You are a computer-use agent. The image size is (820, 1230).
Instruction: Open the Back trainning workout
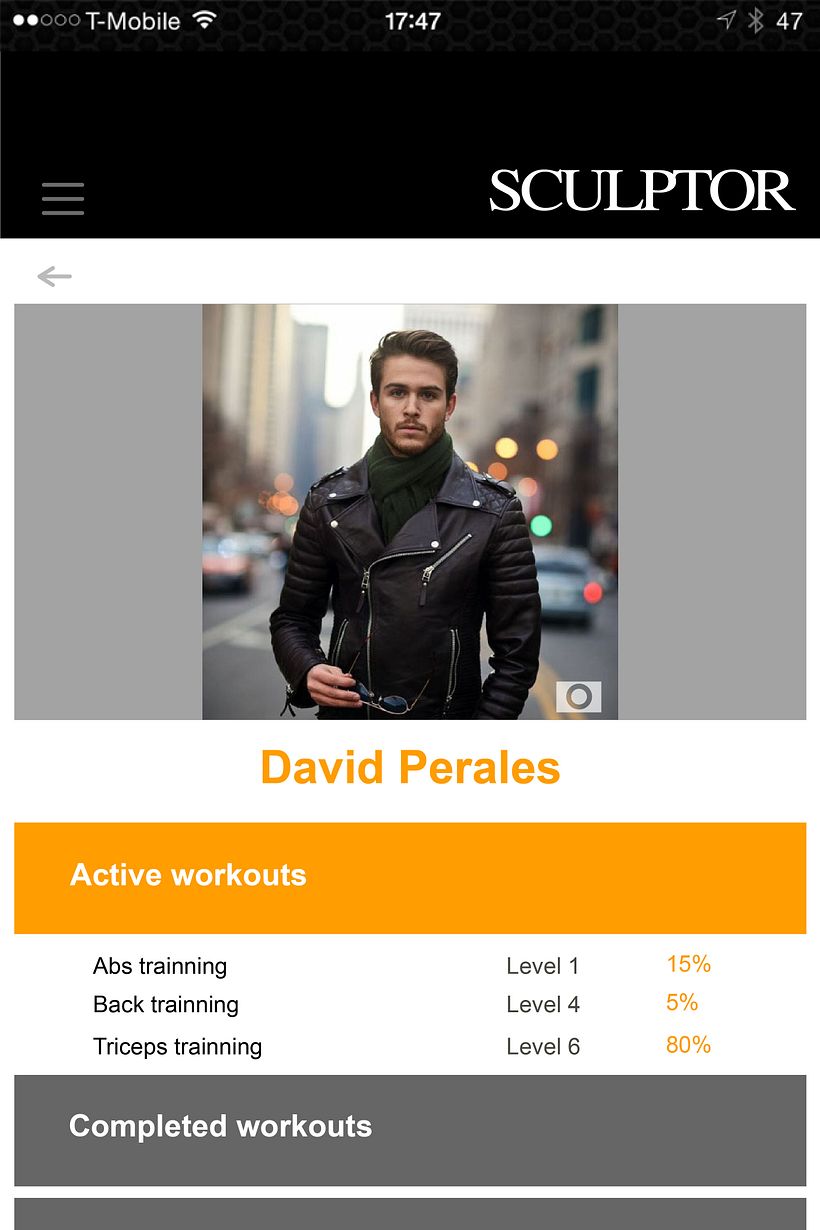[166, 1005]
